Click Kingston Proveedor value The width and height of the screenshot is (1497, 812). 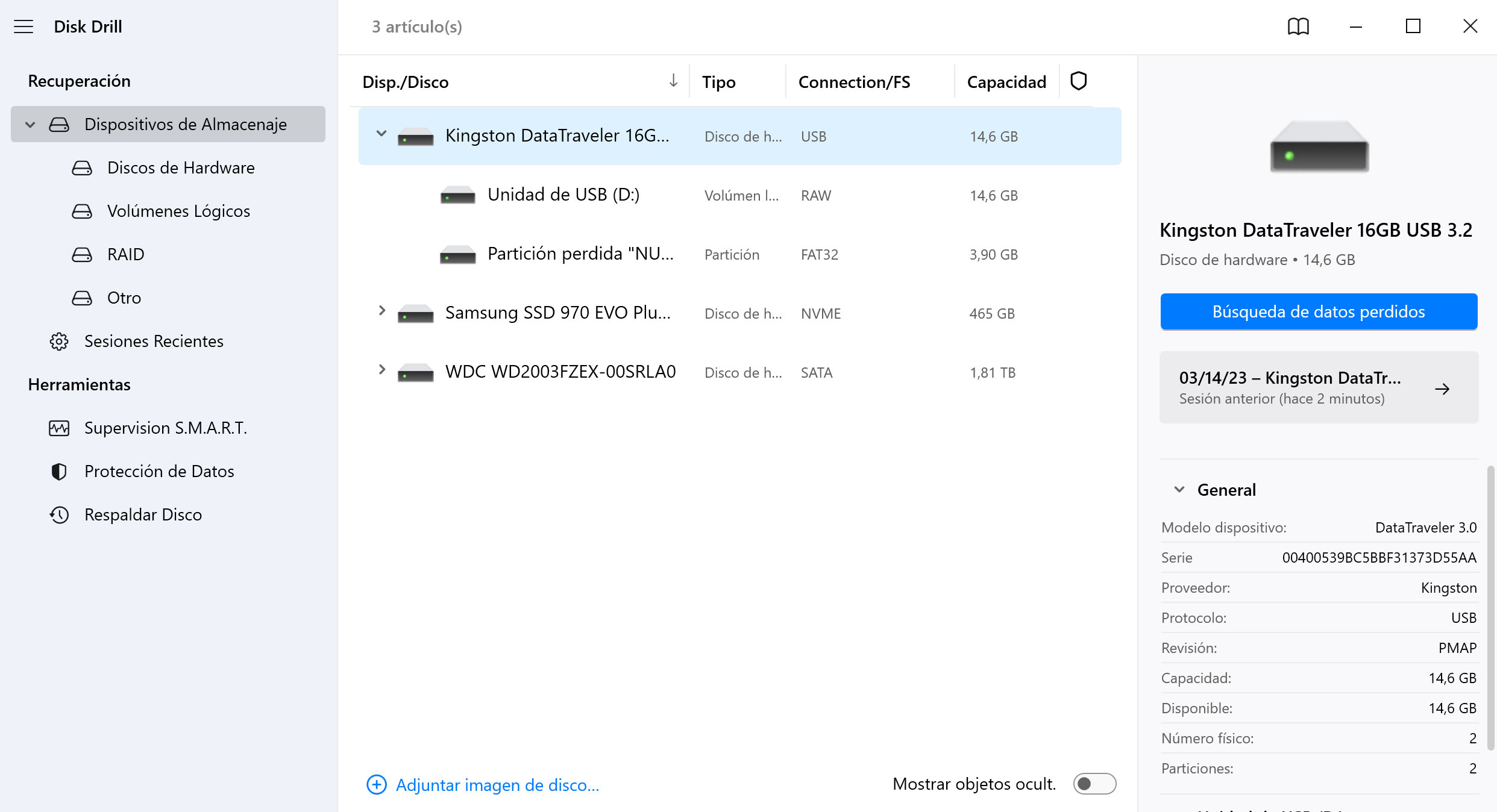tap(1449, 588)
